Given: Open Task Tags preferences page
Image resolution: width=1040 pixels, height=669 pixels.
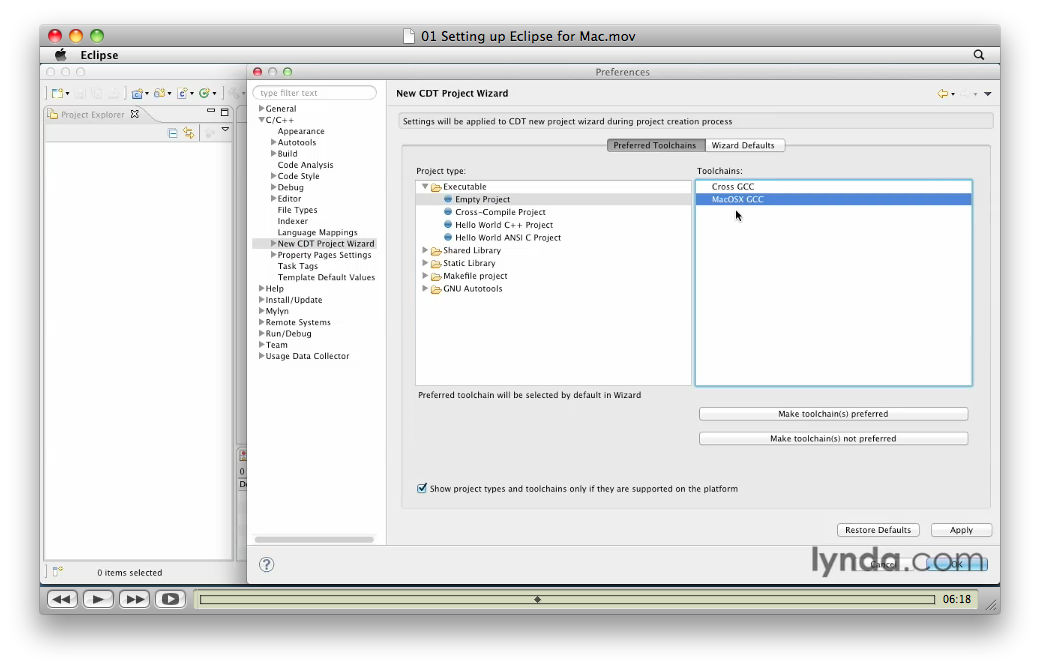Looking at the screenshot, I should (x=297, y=267).
